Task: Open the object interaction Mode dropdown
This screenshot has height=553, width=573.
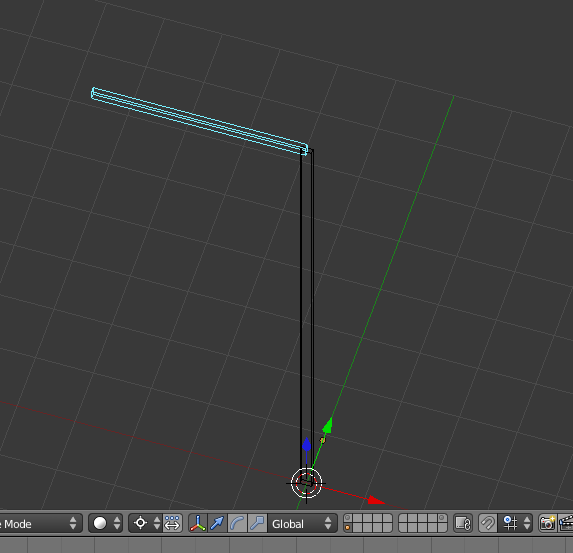Action: pyautogui.click(x=40, y=523)
